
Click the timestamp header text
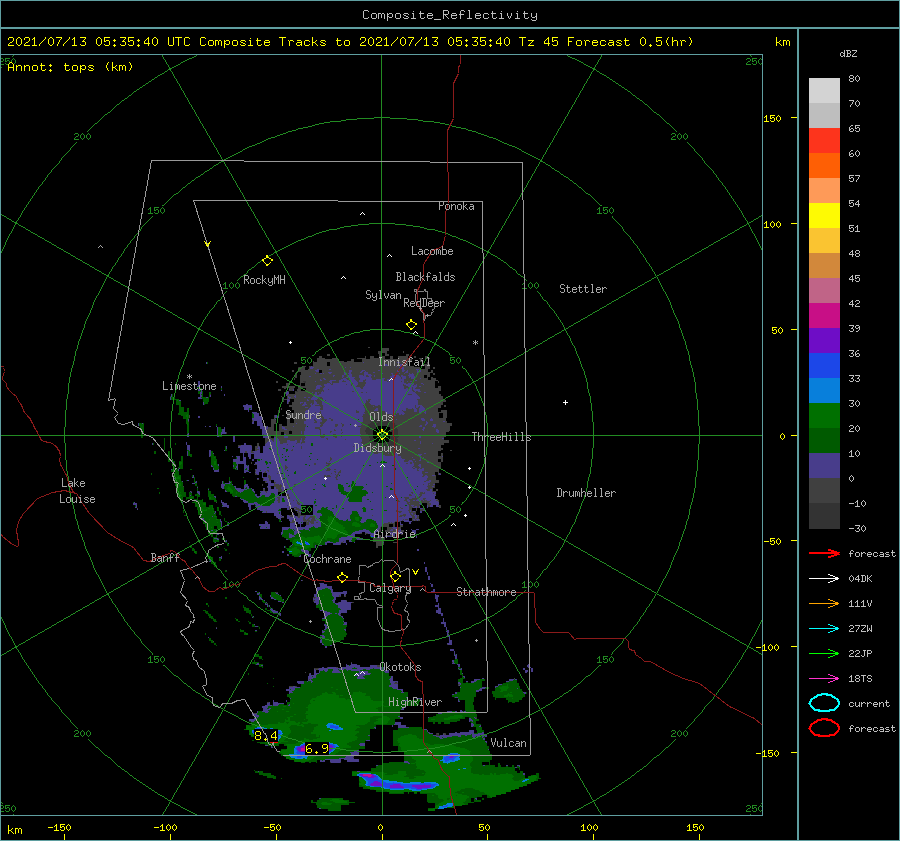pyautogui.click(x=350, y=42)
